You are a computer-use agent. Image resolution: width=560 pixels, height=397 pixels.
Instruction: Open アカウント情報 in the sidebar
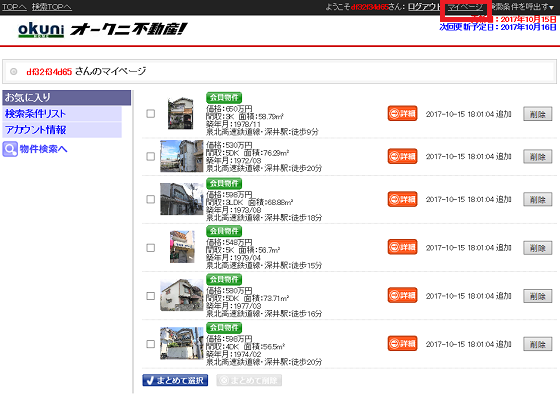[62, 130]
